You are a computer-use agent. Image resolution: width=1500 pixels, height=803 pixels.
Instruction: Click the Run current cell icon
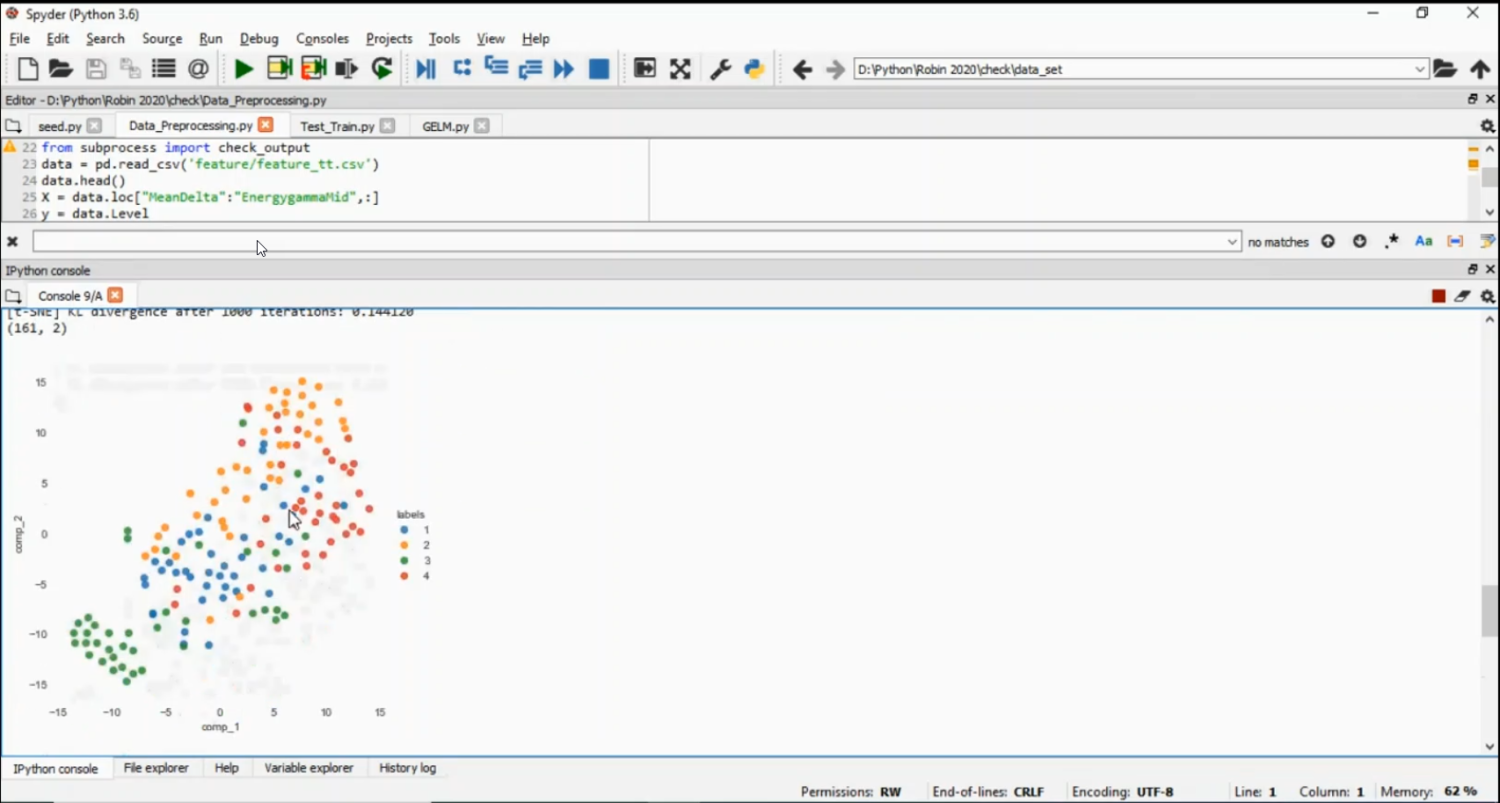279,69
